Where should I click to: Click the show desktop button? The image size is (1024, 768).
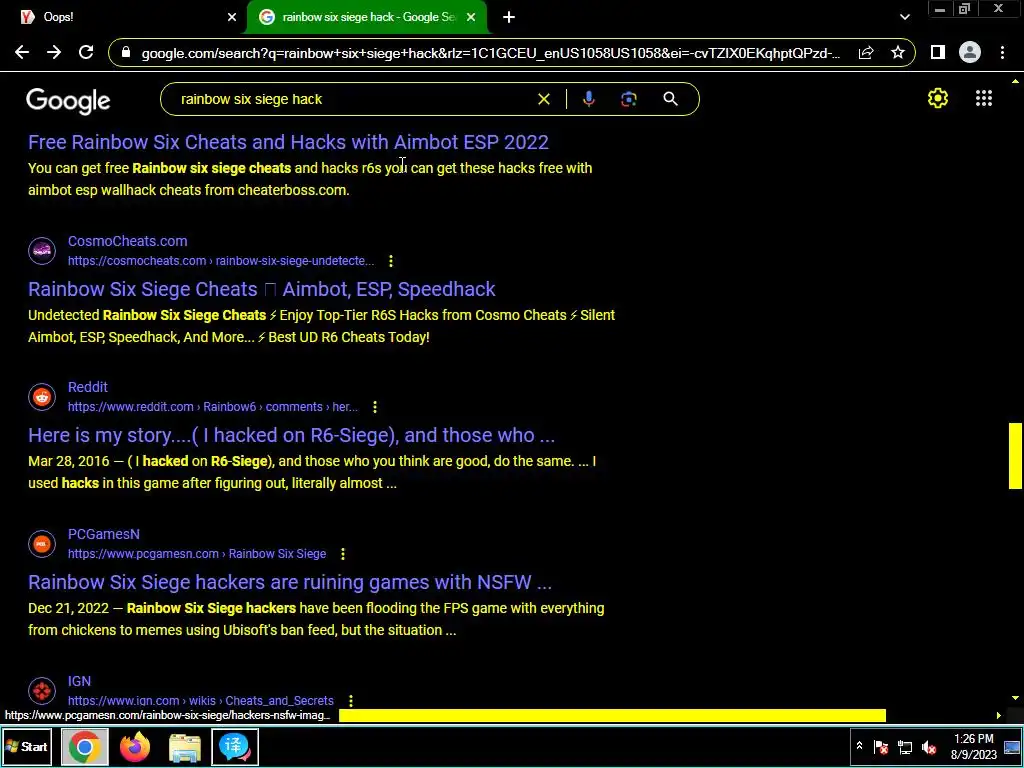1012,747
